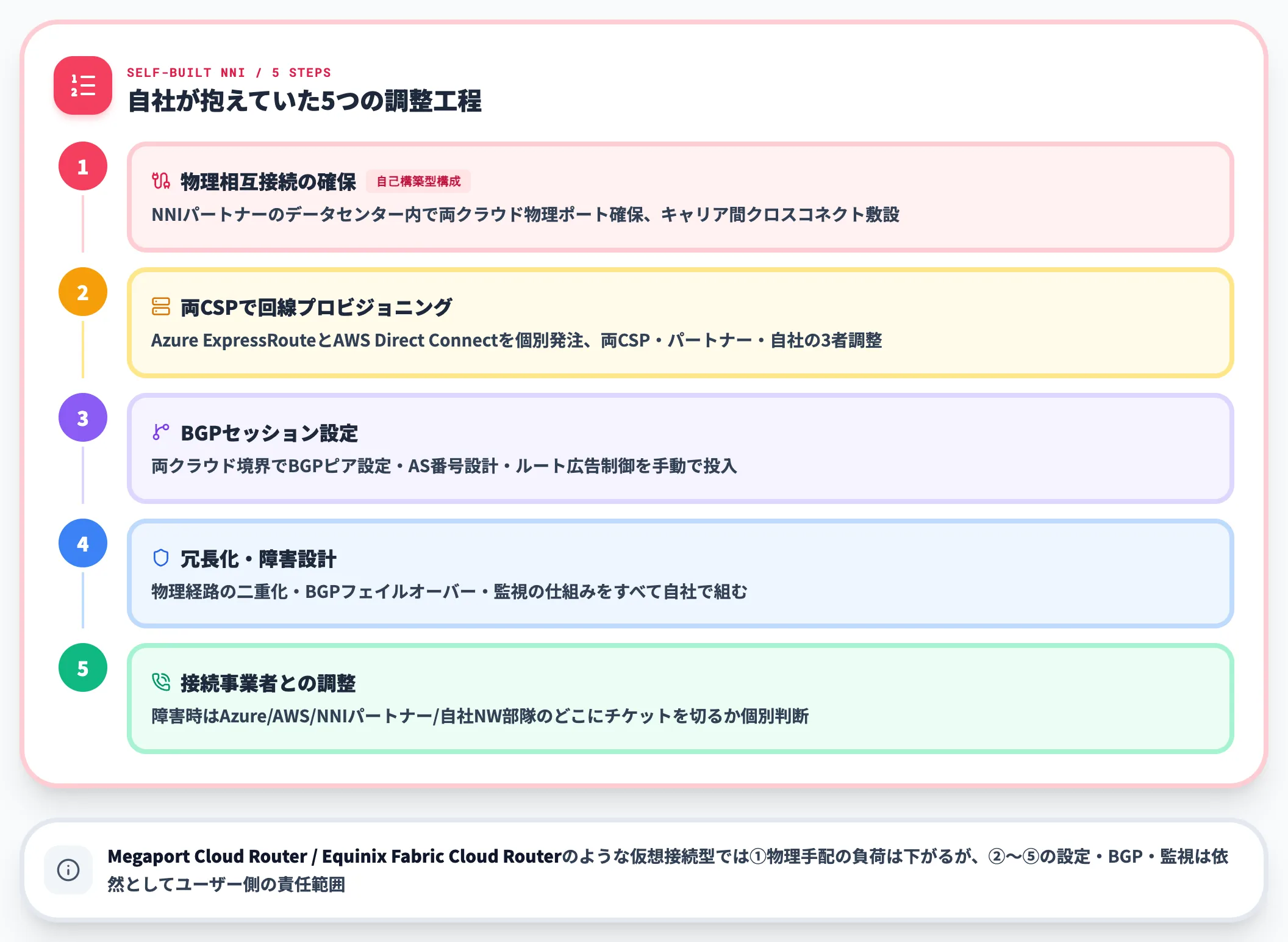The image size is (1288, 942).
Task: Click the server icon next to 両CSPで回線プロビジョニング
Action: coord(161,306)
